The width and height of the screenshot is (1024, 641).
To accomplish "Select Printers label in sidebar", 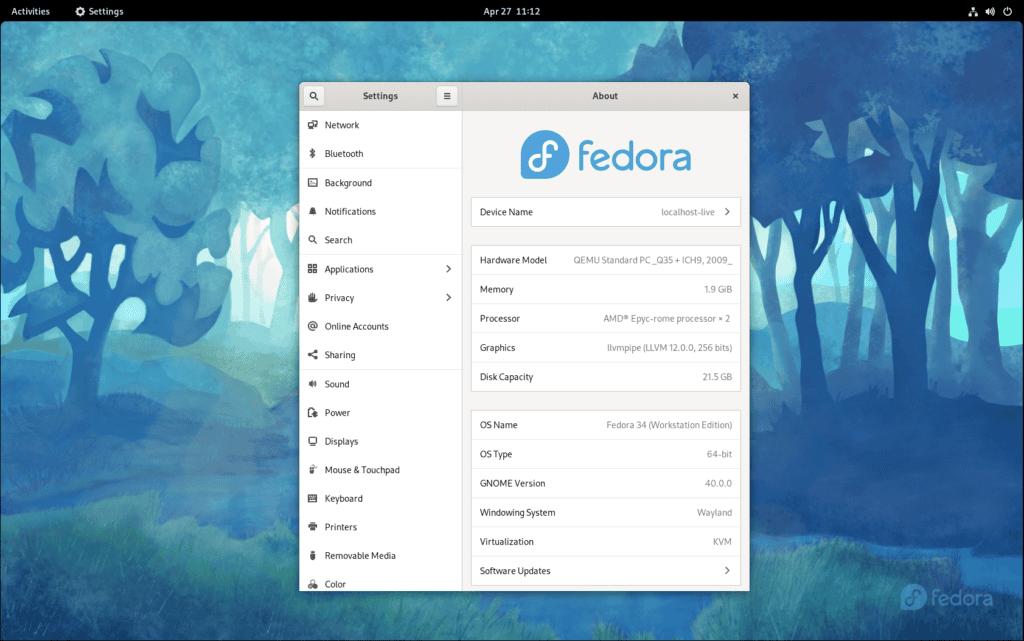I will [341, 527].
